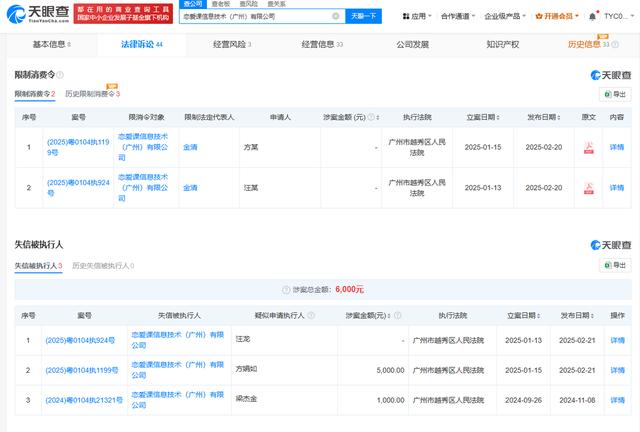Screen dimensions: 640x432
Task: View 详情 for 限制消费令 row dated 2025-01-13
Action: 617,188
